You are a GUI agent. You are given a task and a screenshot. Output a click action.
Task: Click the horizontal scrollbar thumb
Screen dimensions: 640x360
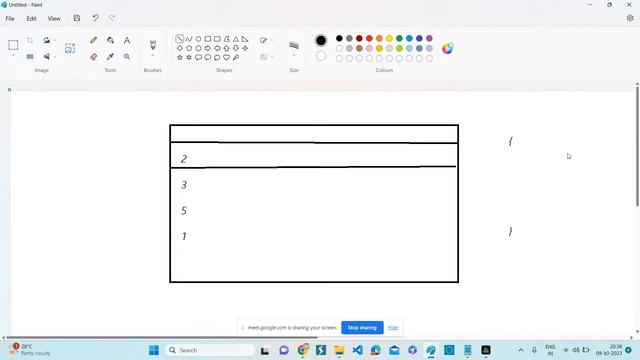pos(161,338)
